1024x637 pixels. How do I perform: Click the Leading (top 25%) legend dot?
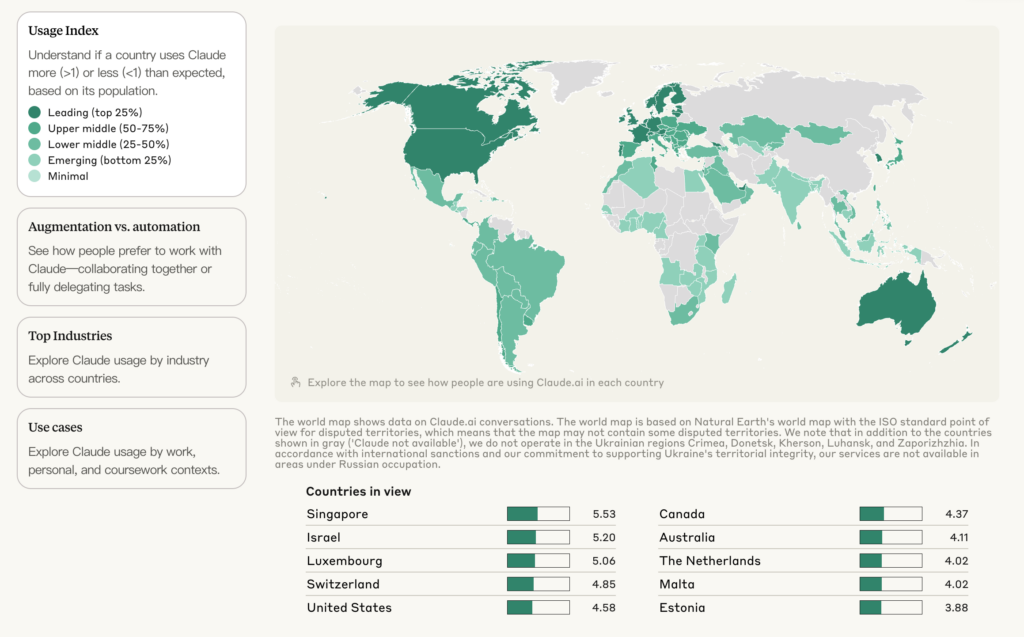(x=35, y=112)
